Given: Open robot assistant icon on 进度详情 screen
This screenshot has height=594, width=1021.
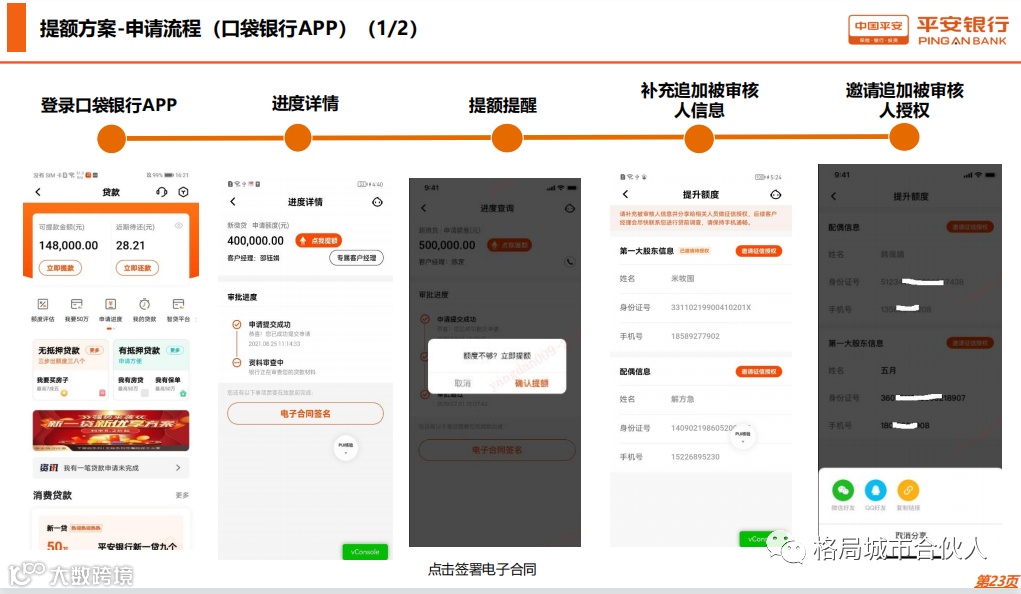Looking at the screenshot, I should [x=377, y=202].
